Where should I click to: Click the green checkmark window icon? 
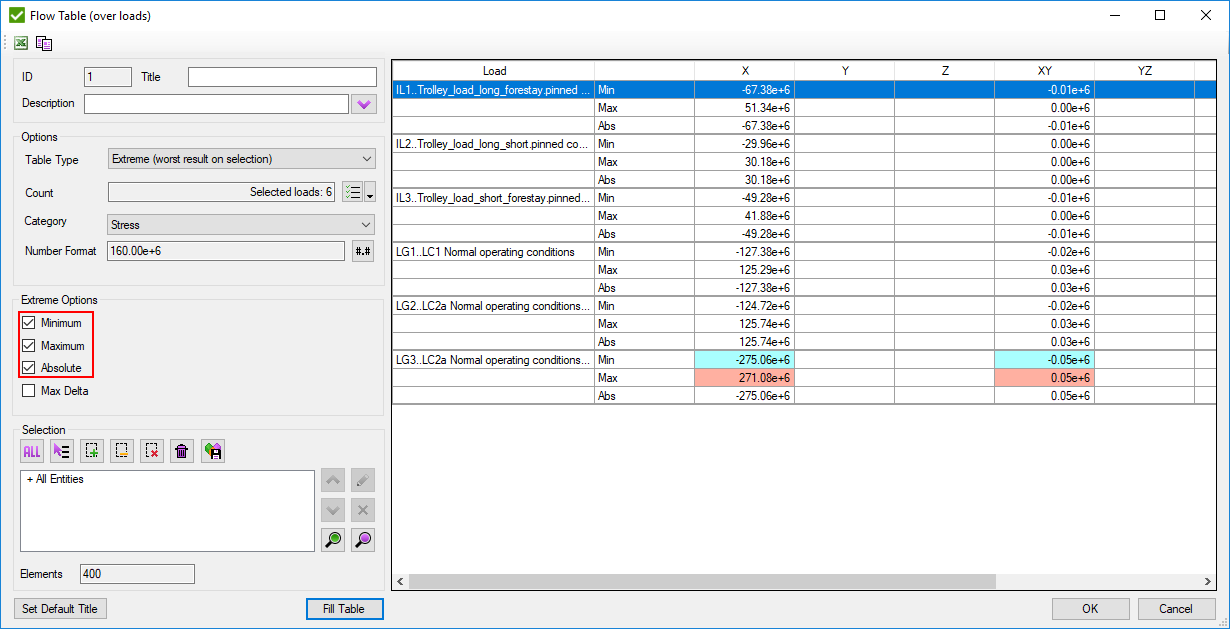pyautogui.click(x=16, y=16)
